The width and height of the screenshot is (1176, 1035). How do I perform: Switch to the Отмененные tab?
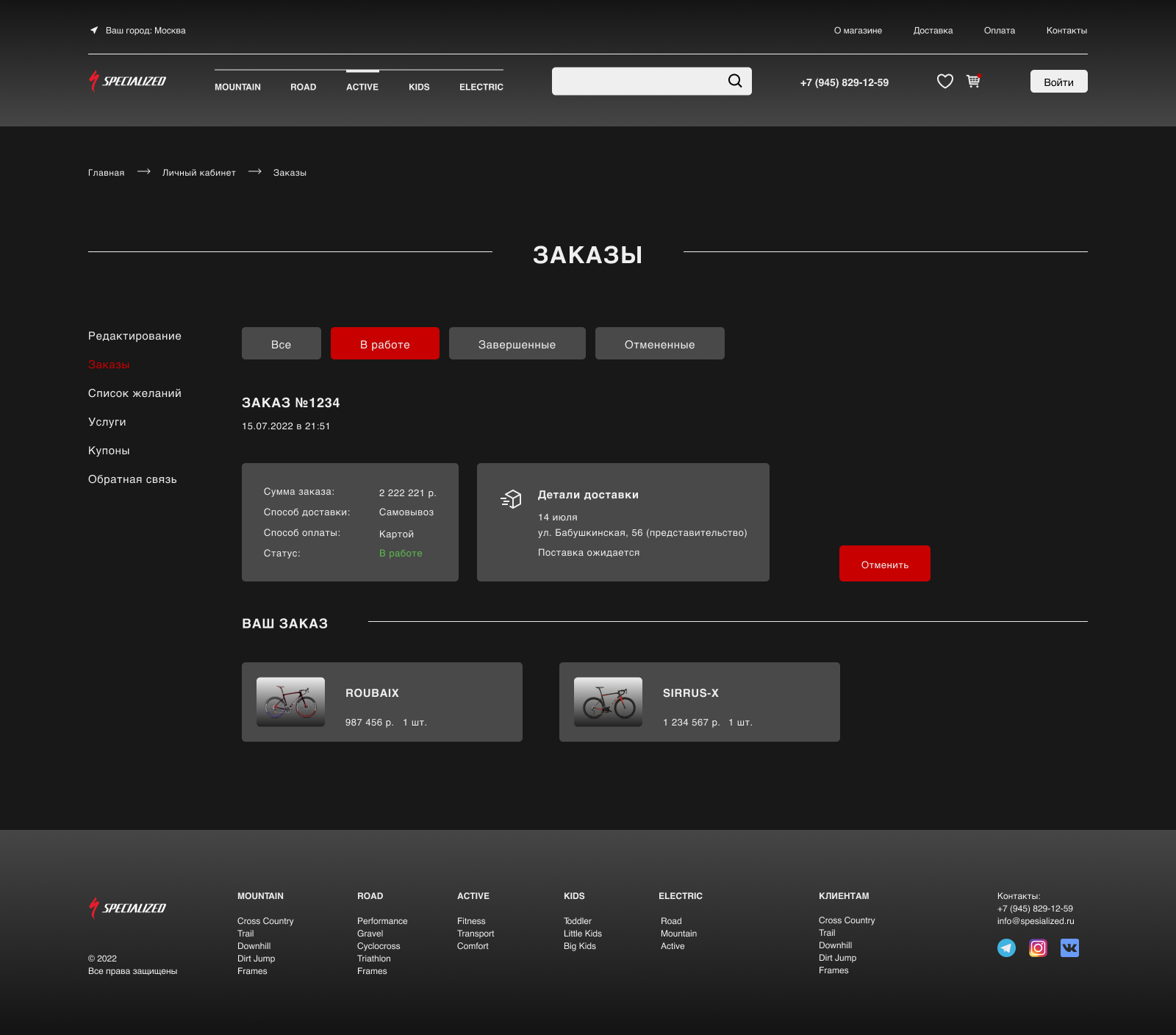point(660,343)
